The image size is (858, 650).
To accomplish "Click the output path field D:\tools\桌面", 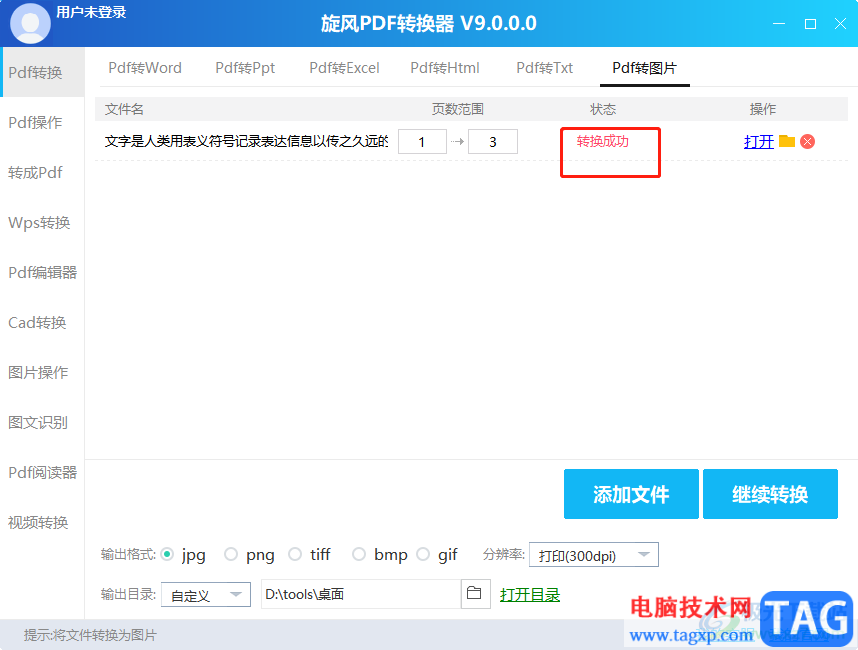I will (361, 594).
